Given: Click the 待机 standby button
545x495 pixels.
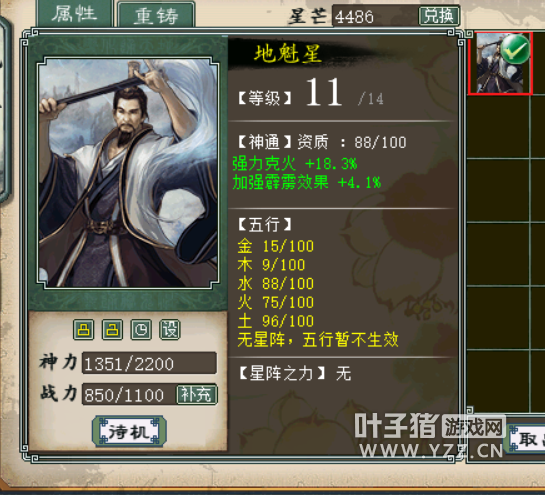Looking at the screenshot, I should coord(129,431).
